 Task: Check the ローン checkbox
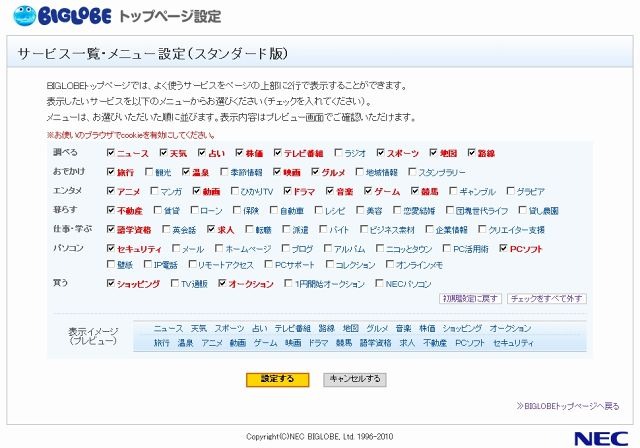[x=195, y=210]
